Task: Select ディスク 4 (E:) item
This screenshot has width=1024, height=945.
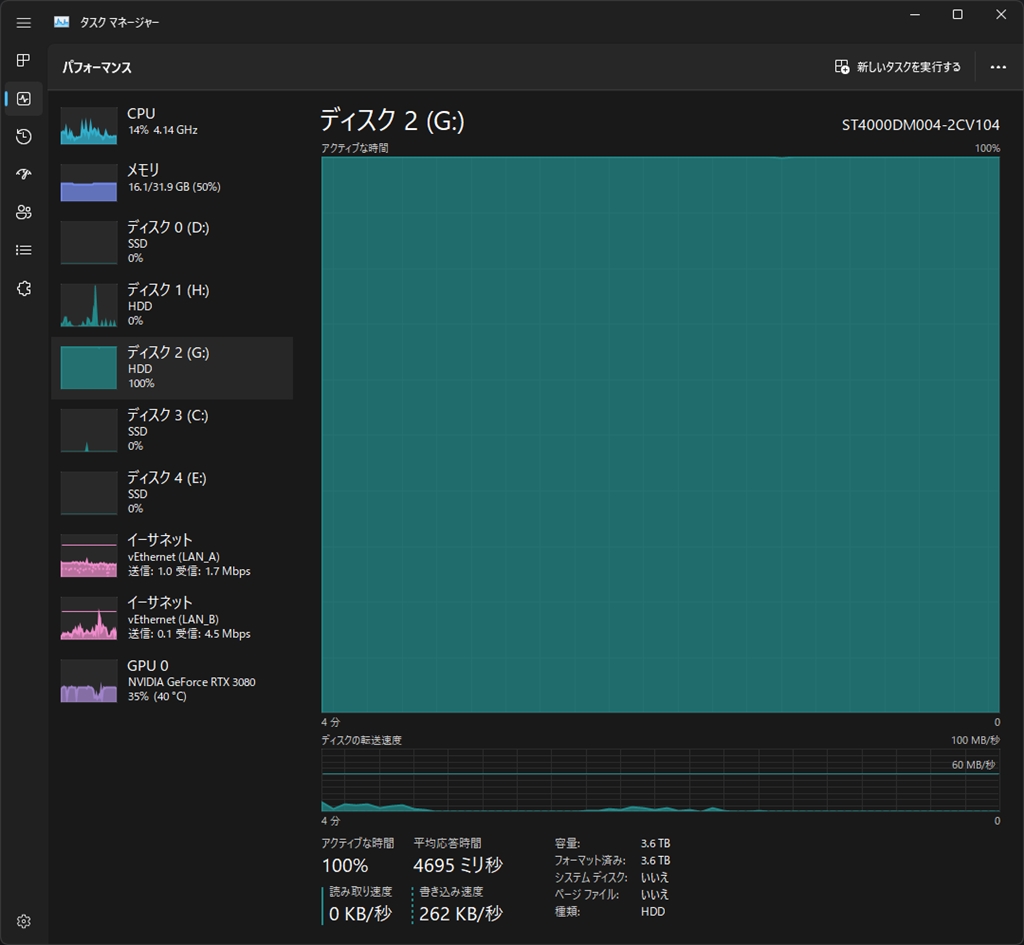Action: point(172,493)
